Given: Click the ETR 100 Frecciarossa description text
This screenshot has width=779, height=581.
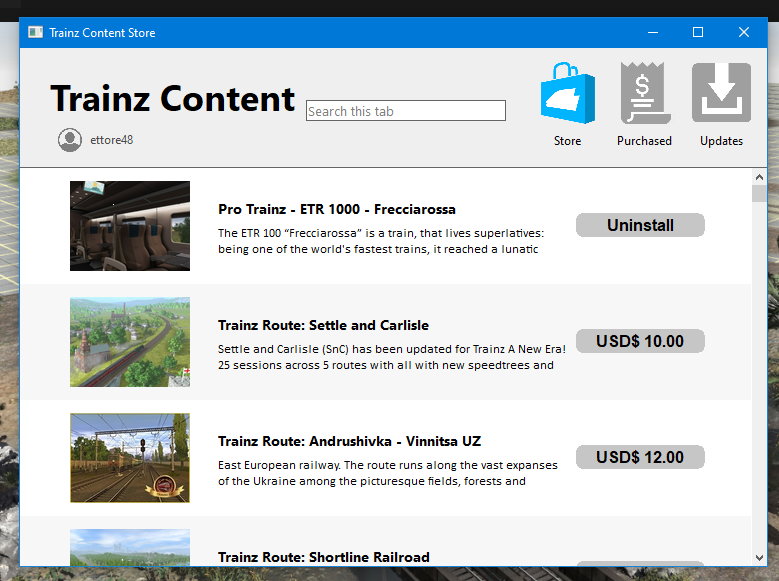Looking at the screenshot, I should (x=381, y=241).
